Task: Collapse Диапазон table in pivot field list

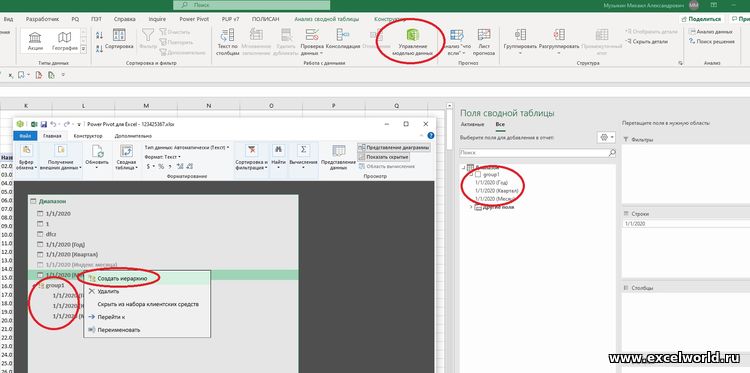Action: tap(463, 167)
